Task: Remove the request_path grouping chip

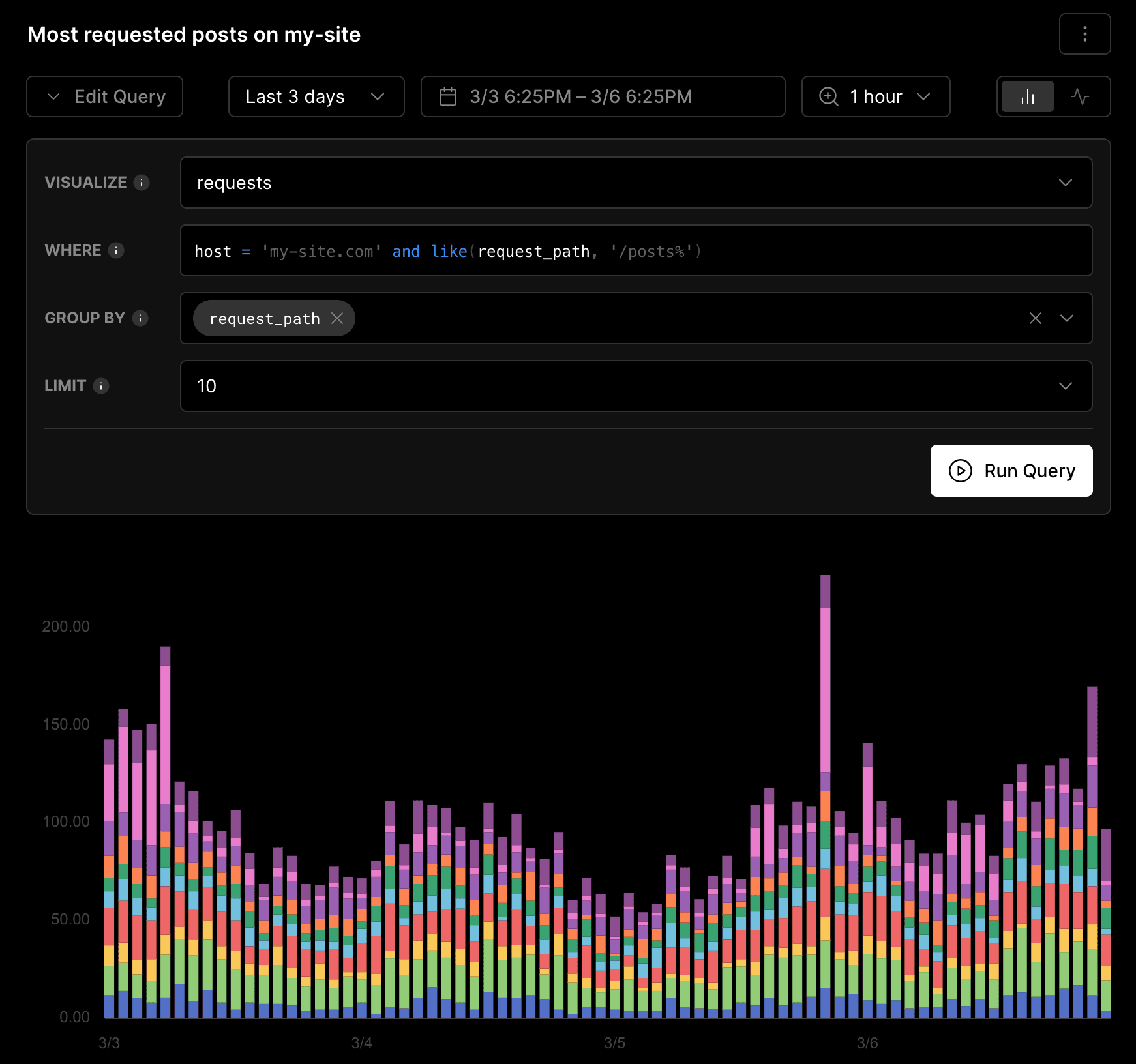Action: [338, 318]
